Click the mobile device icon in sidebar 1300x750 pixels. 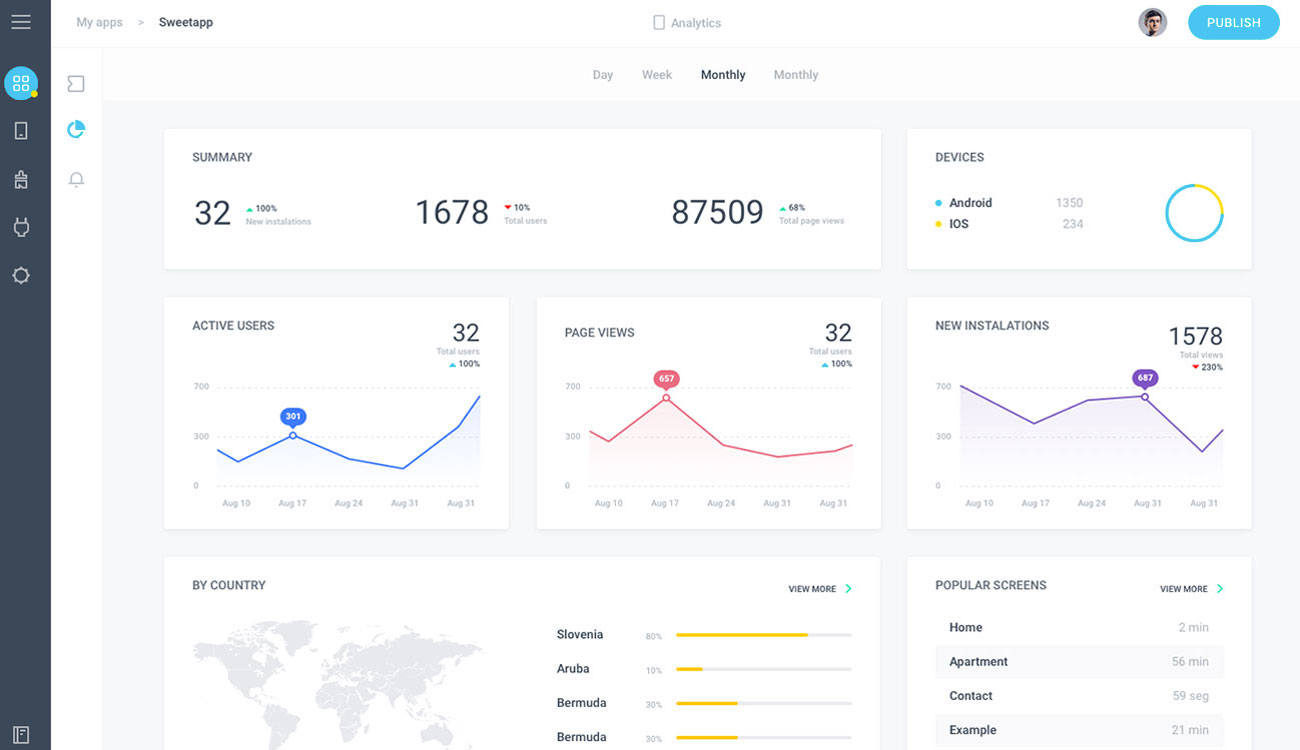[21, 131]
